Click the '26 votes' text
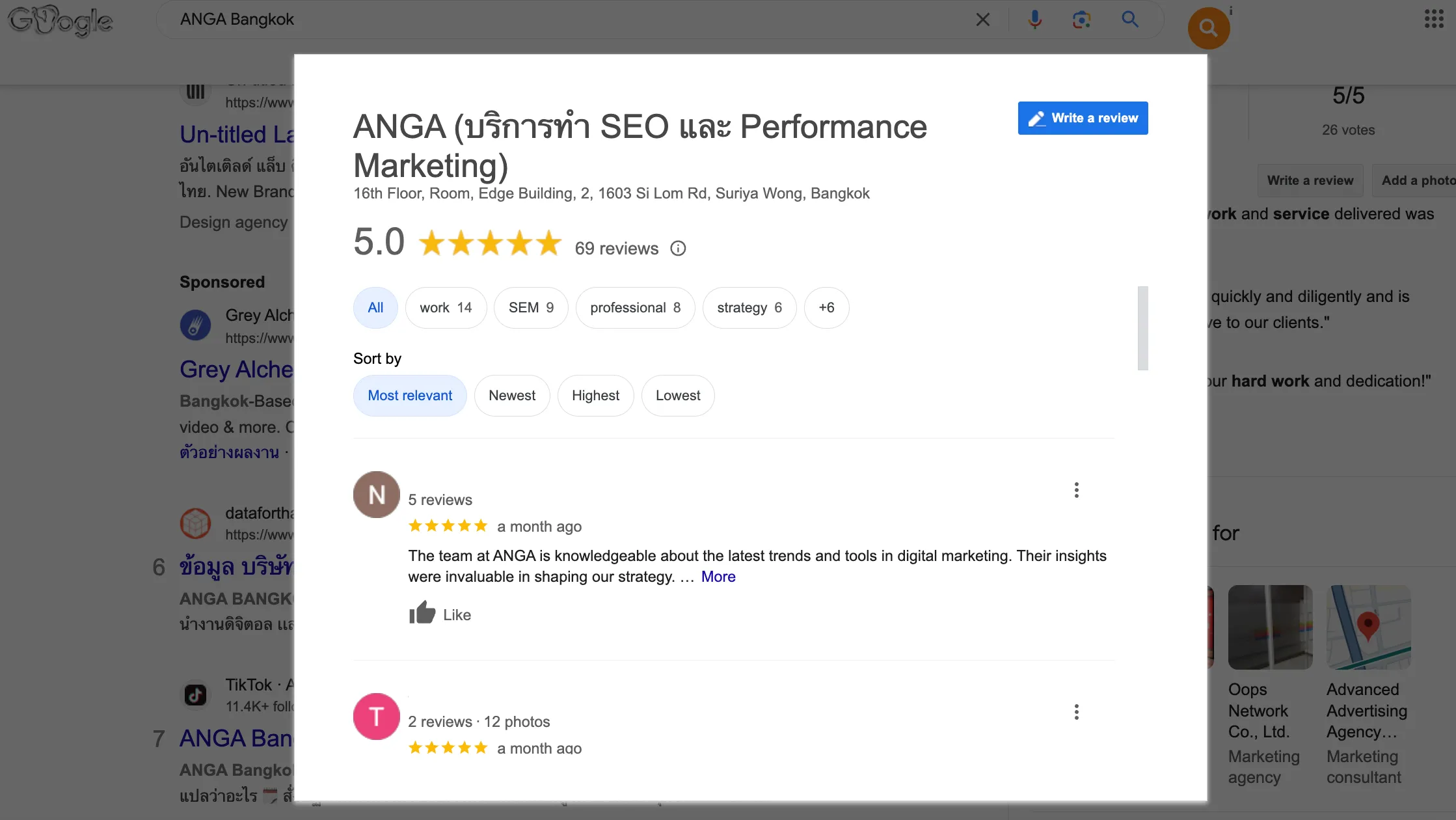Image resolution: width=1456 pixels, height=820 pixels. 1348,130
